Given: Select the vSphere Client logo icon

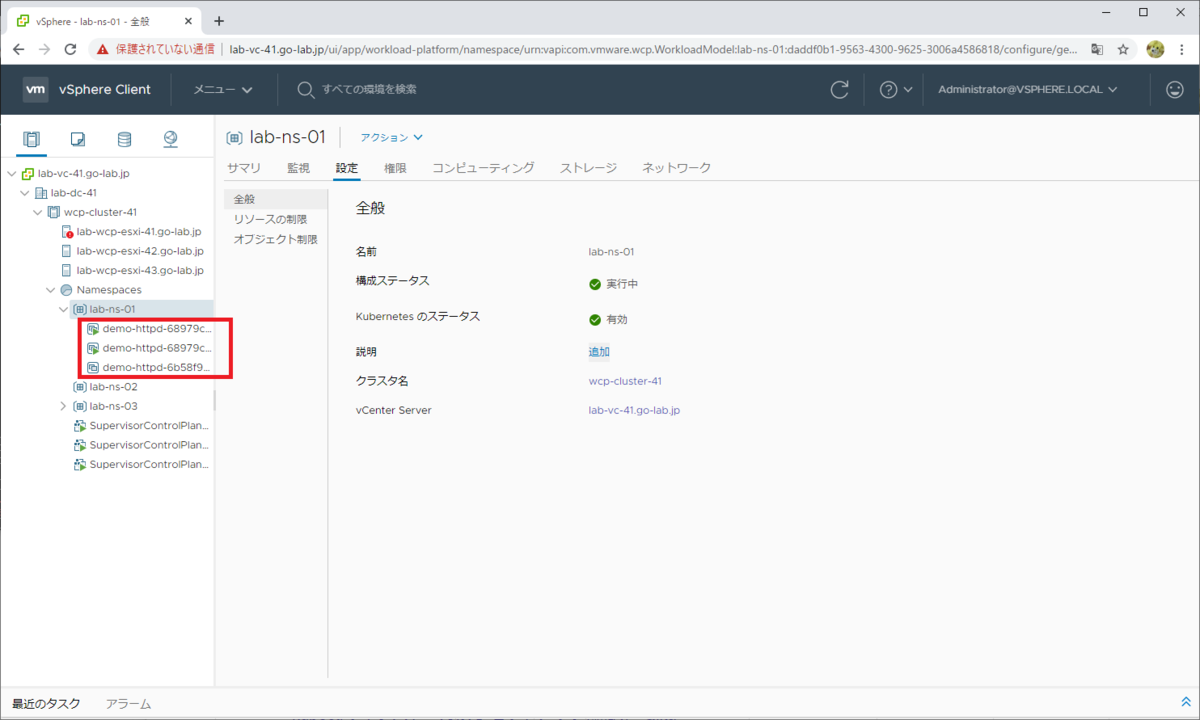Looking at the screenshot, I should coord(36,89).
